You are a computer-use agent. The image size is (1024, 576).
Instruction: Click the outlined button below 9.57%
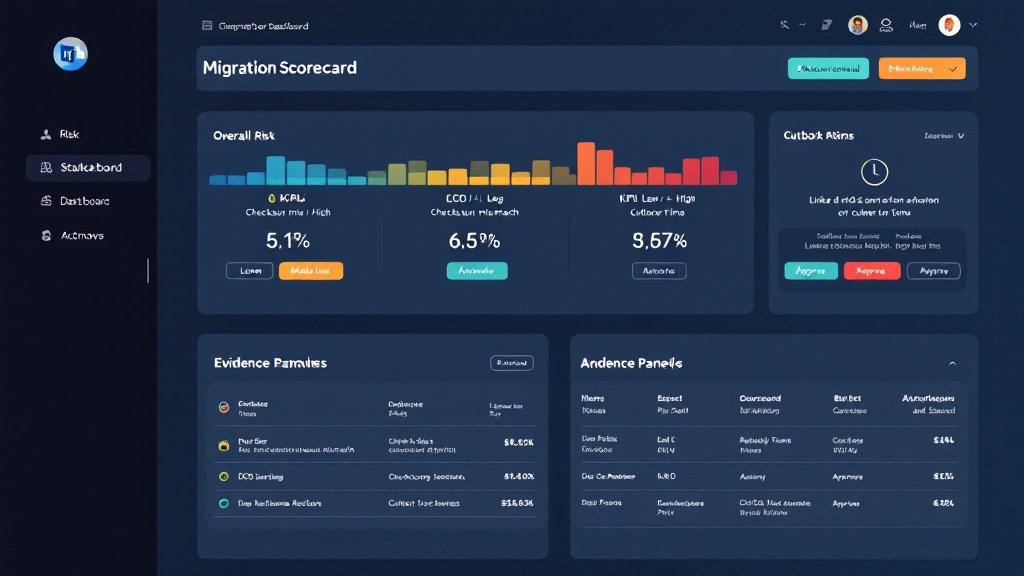point(659,271)
